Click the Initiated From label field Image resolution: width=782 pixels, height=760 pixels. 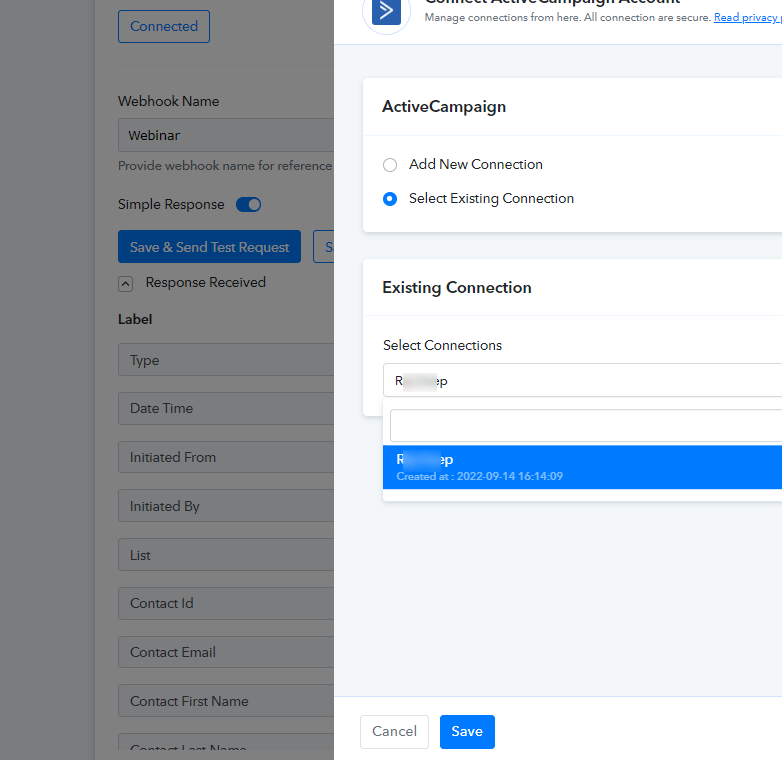tap(226, 457)
